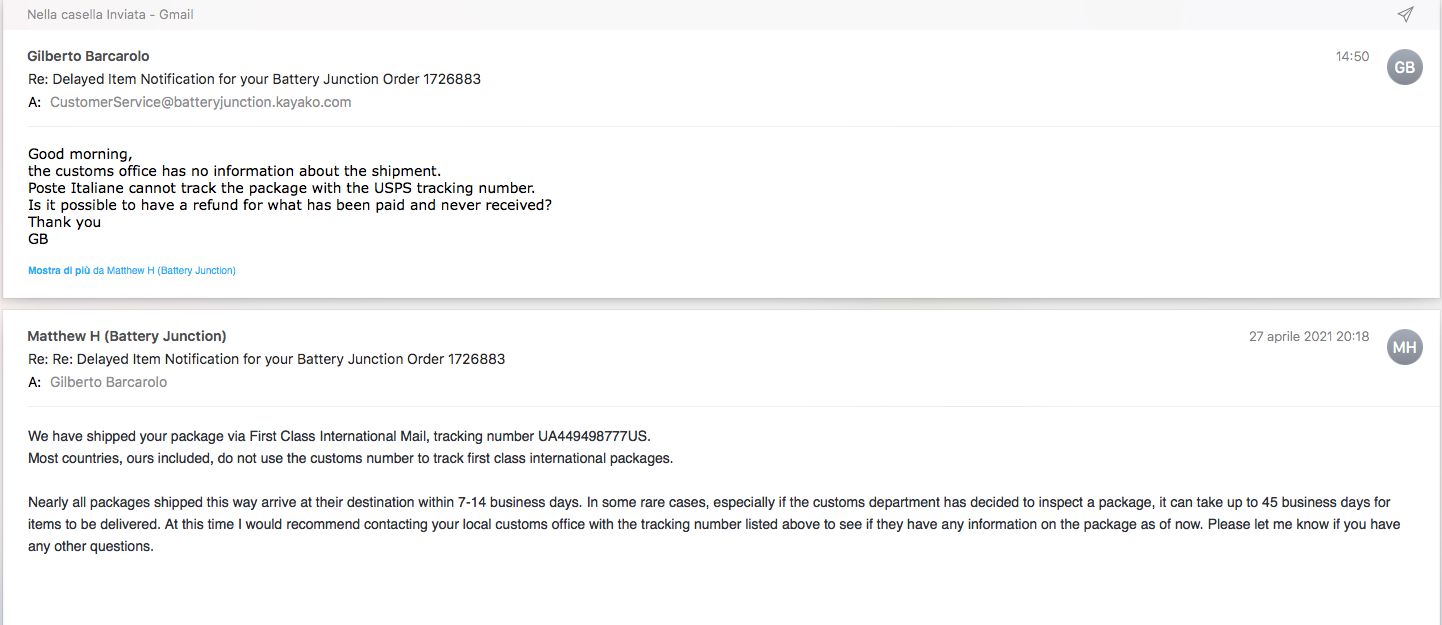This screenshot has height=625, width=1442.
Task: Click the "Re: Re: Delayed Item Notification" subject
Action: click(x=266, y=359)
